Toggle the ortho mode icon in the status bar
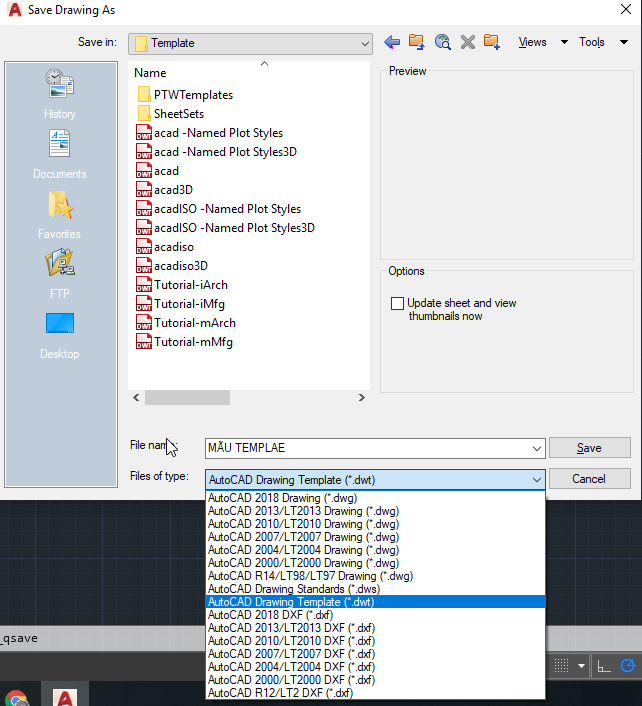Image resolution: width=642 pixels, height=706 pixels. [x=604, y=665]
